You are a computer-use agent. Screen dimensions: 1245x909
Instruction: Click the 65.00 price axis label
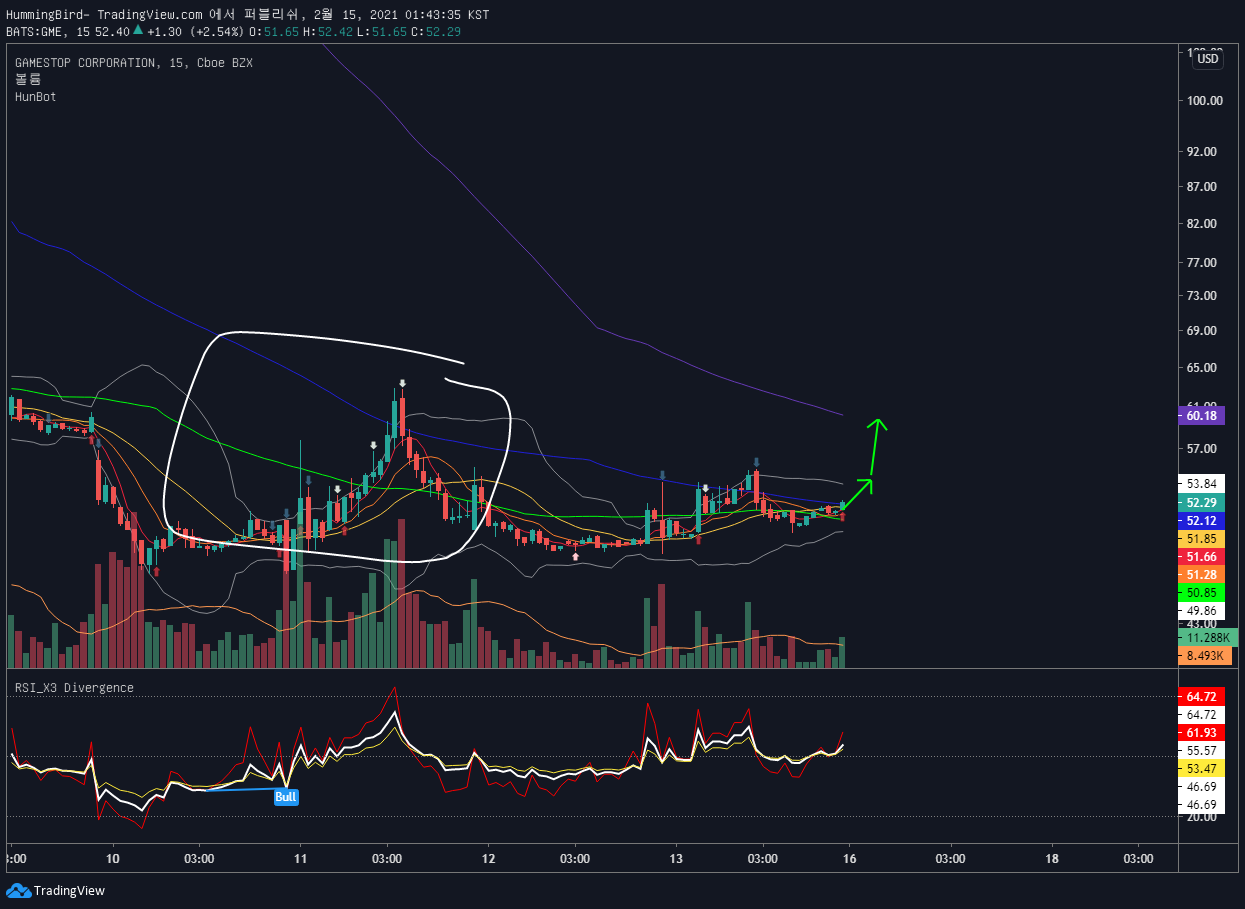click(1202, 368)
